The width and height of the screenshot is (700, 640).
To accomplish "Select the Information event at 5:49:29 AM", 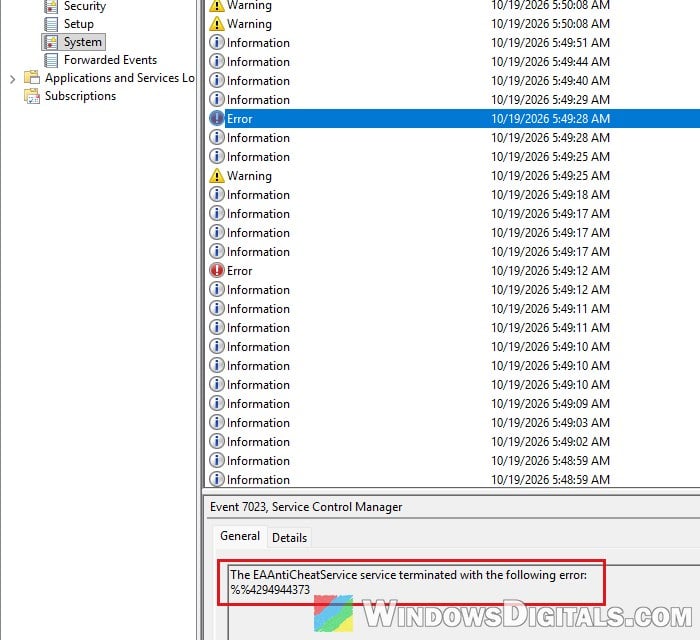I will 454,100.
